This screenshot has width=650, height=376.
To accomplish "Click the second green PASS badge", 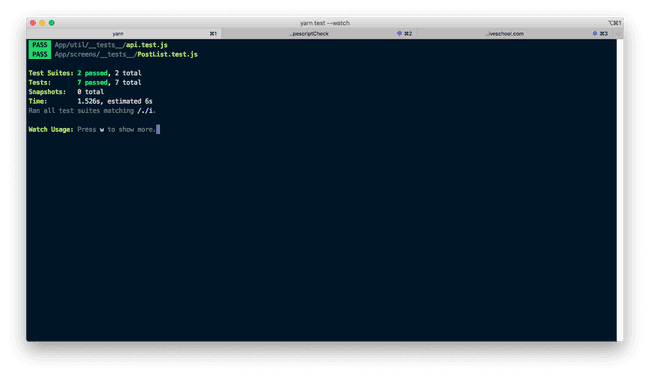I will pos(40,54).
